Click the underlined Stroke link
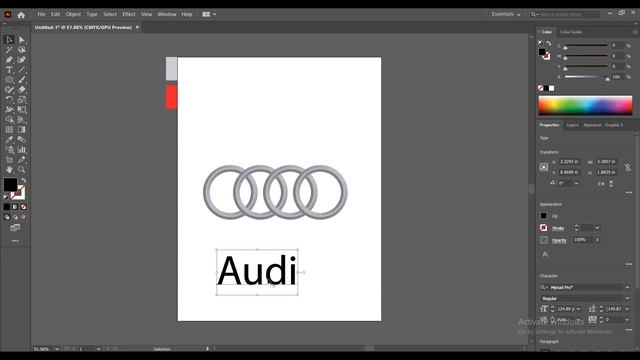 [558, 229]
